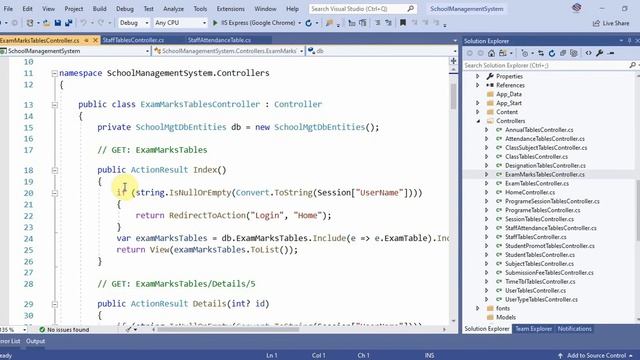
Task: Switch to Team Explorer tab
Action: pos(533,329)
